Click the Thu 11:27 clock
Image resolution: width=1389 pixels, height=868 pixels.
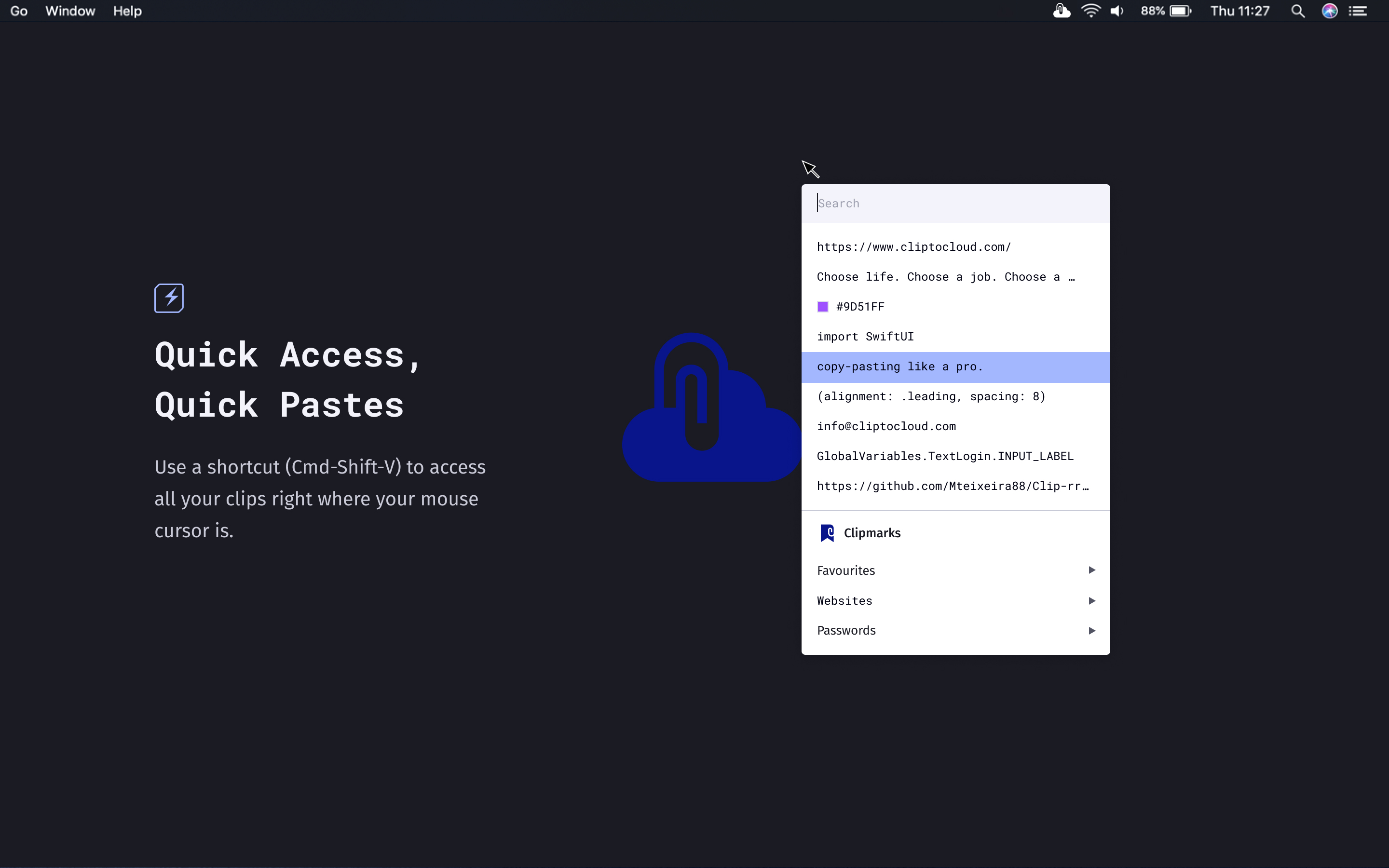pos(1240,11)
